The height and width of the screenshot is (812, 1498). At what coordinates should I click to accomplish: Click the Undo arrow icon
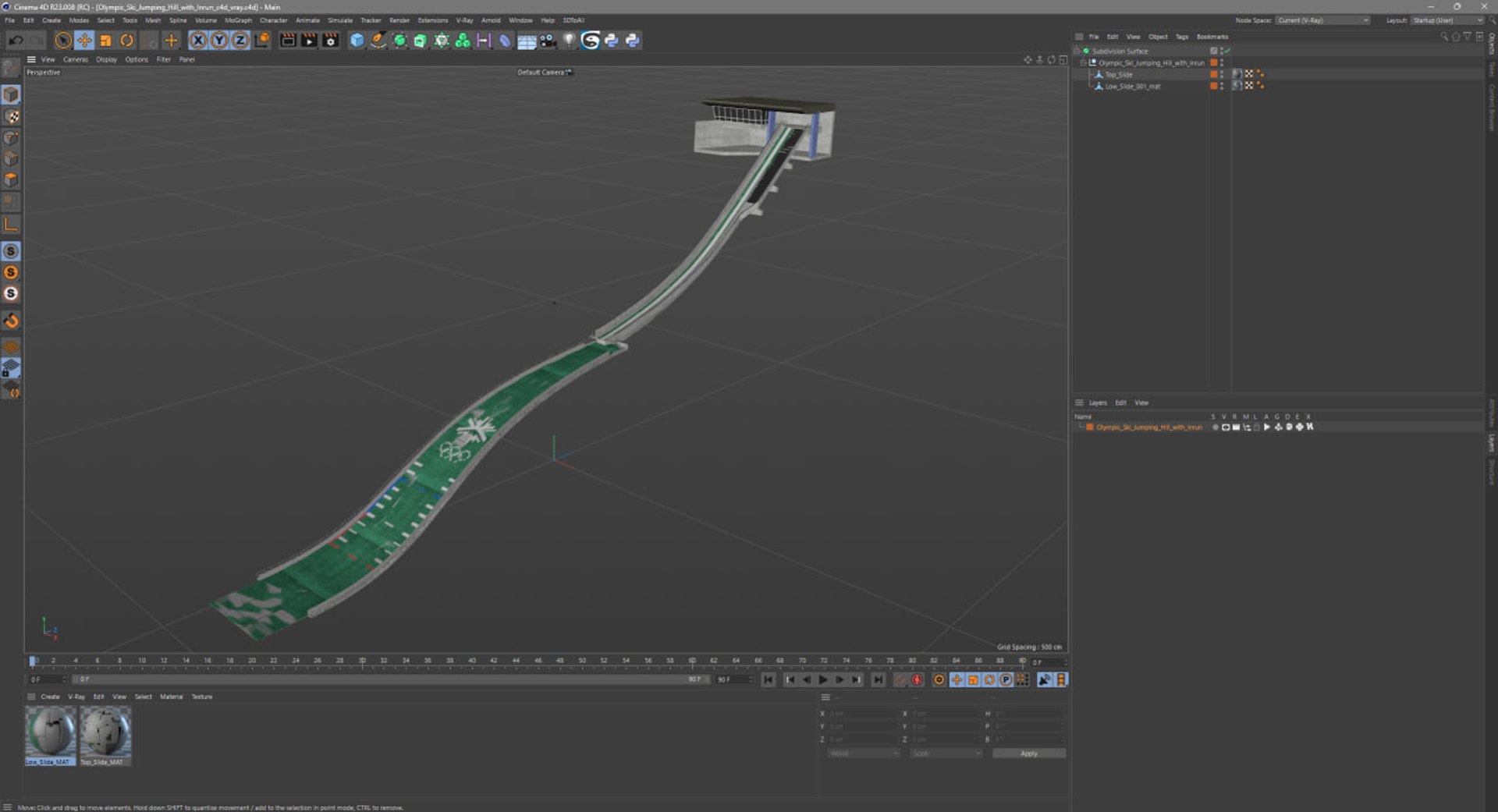(x=16, y=41)
